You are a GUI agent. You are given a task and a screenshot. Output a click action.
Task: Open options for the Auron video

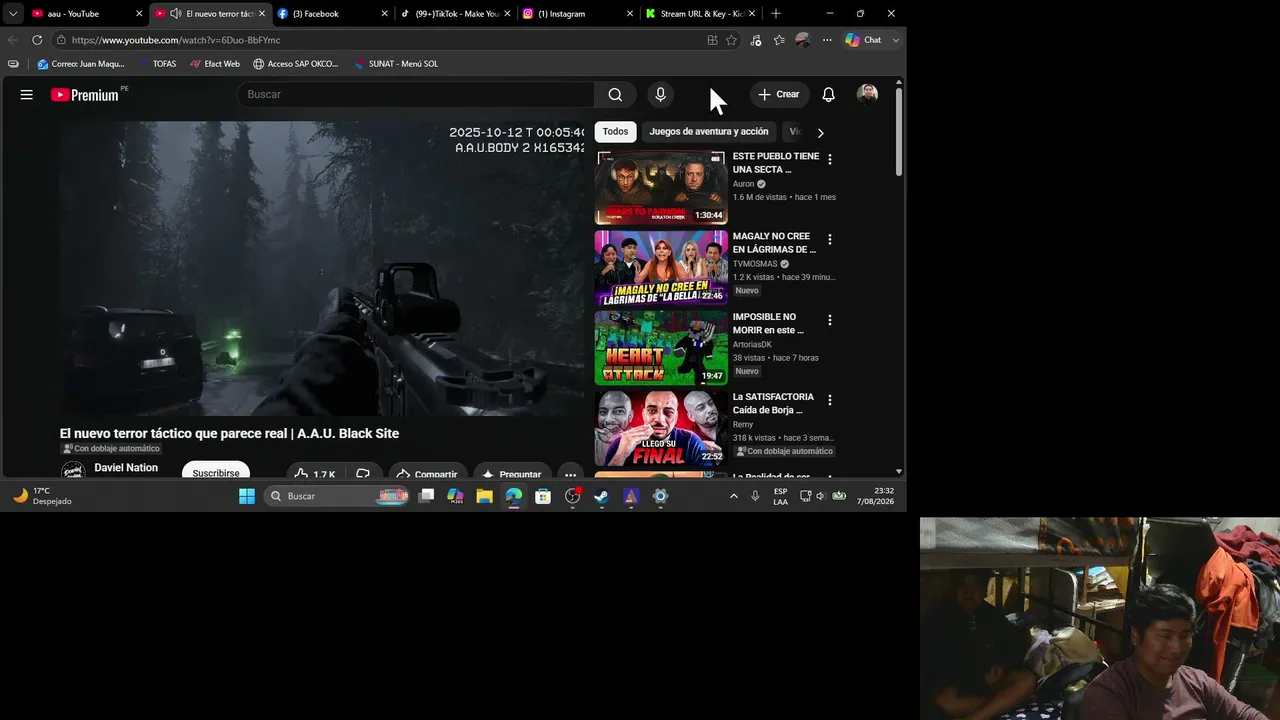tap(829, 159)
